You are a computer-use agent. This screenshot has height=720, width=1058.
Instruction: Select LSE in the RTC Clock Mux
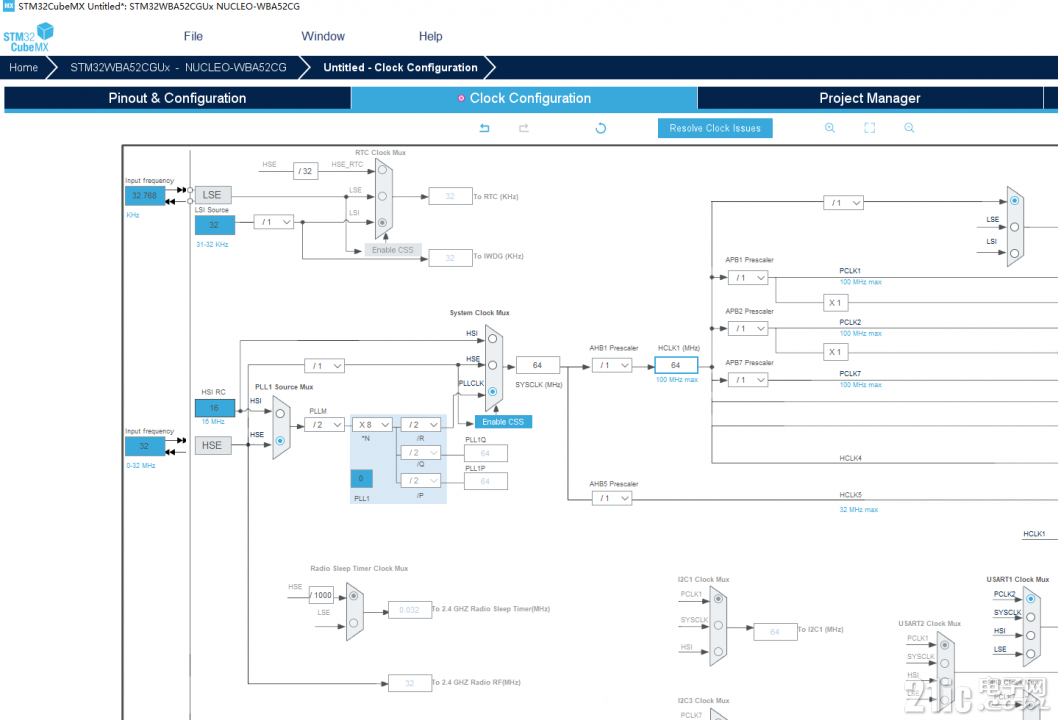(383, 196)
